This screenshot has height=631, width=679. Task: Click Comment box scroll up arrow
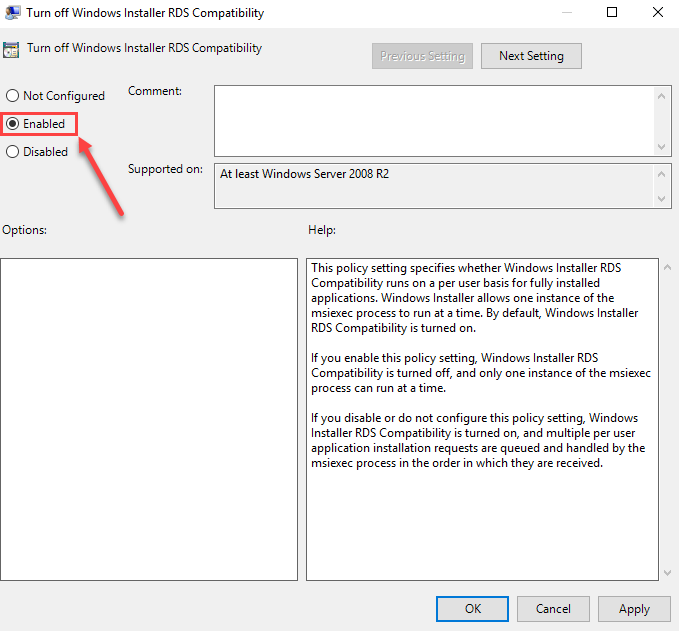point(661,96)
